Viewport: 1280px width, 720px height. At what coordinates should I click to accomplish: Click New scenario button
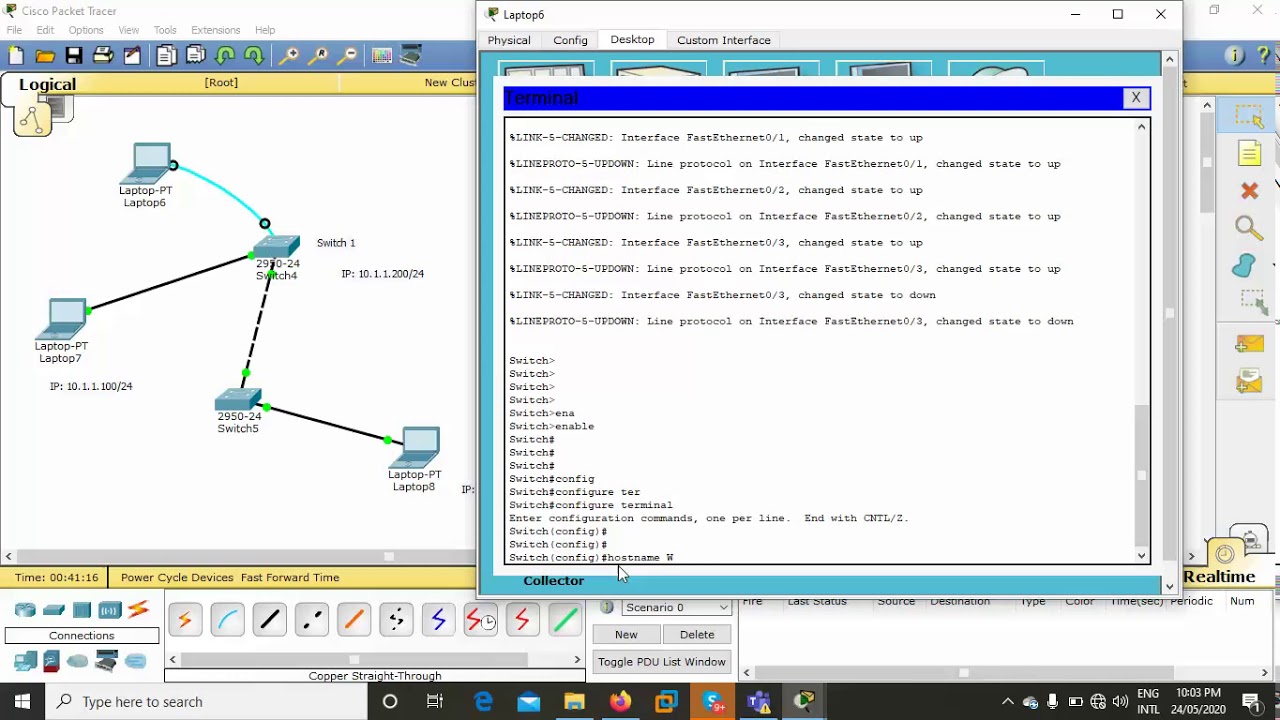pos(626,634)
